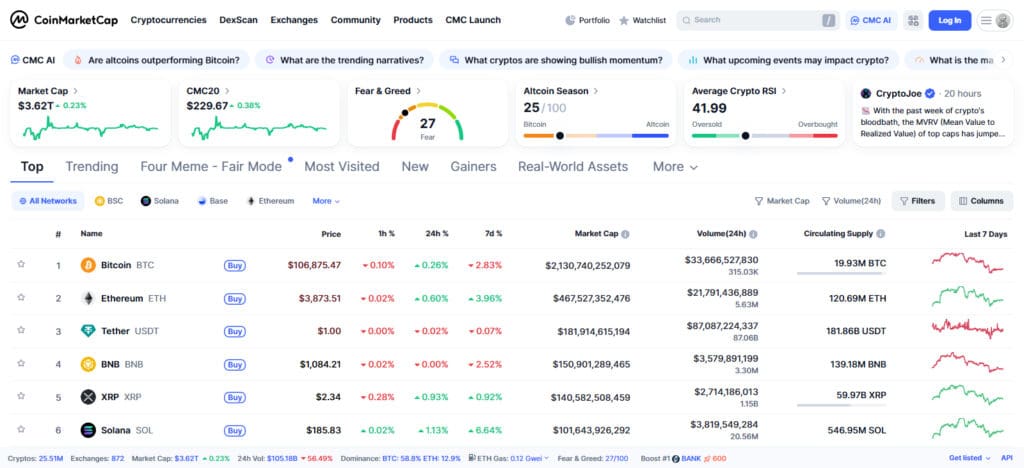Click the Ethereum coin icon in table
Viewport: 1024px width, 468px height.
[88, 299]
